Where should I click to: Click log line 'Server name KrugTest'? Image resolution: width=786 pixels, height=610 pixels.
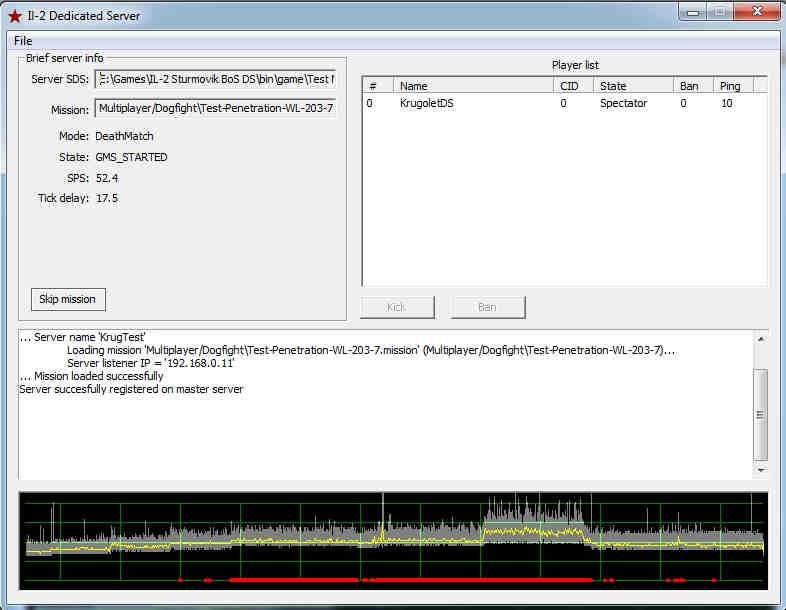click(x=83, y=337)
